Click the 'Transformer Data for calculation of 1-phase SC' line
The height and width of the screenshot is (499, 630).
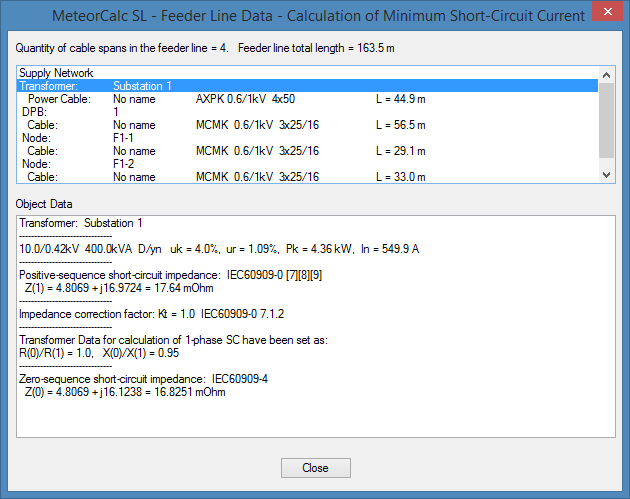point(173,340)
